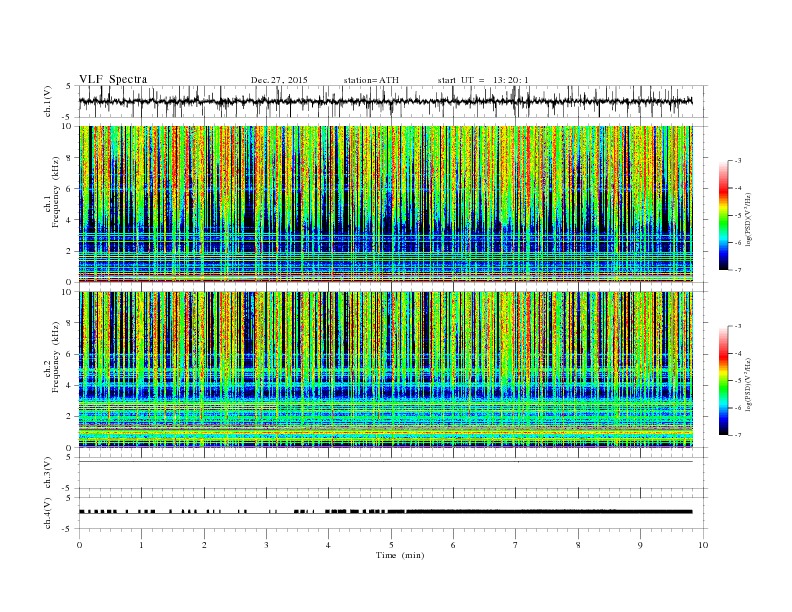Image resolution: width=792 pixels, height=612 pixels.
Task: Click the "-3" label on the lower colorbar
Action: point(738,326)
